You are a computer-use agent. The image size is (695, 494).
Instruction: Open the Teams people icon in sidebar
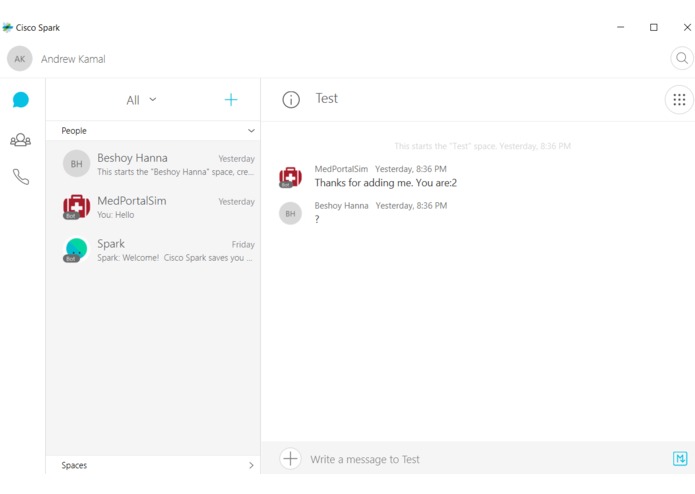[20, 140]
